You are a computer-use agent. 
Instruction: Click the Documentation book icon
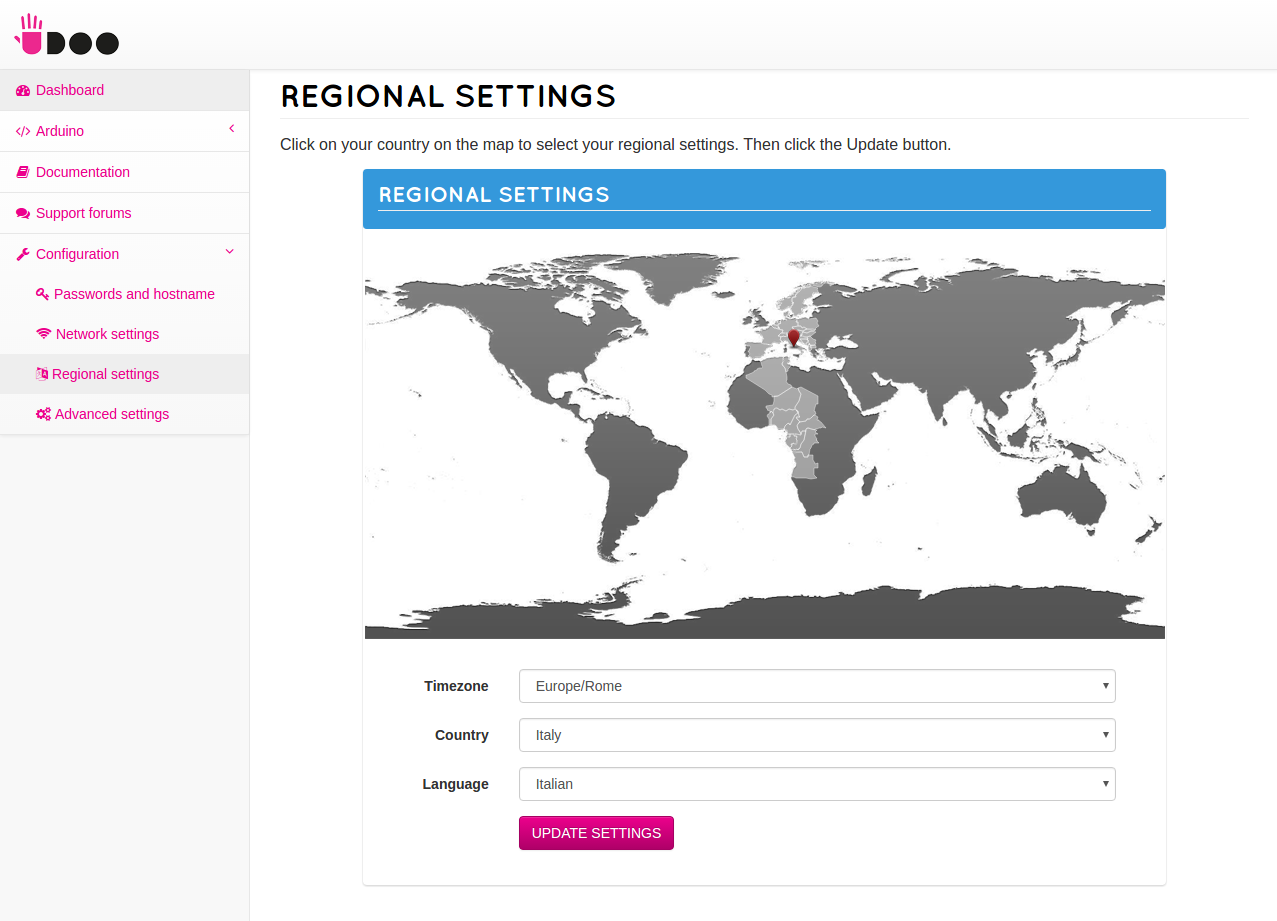click(x=23, y=172)
